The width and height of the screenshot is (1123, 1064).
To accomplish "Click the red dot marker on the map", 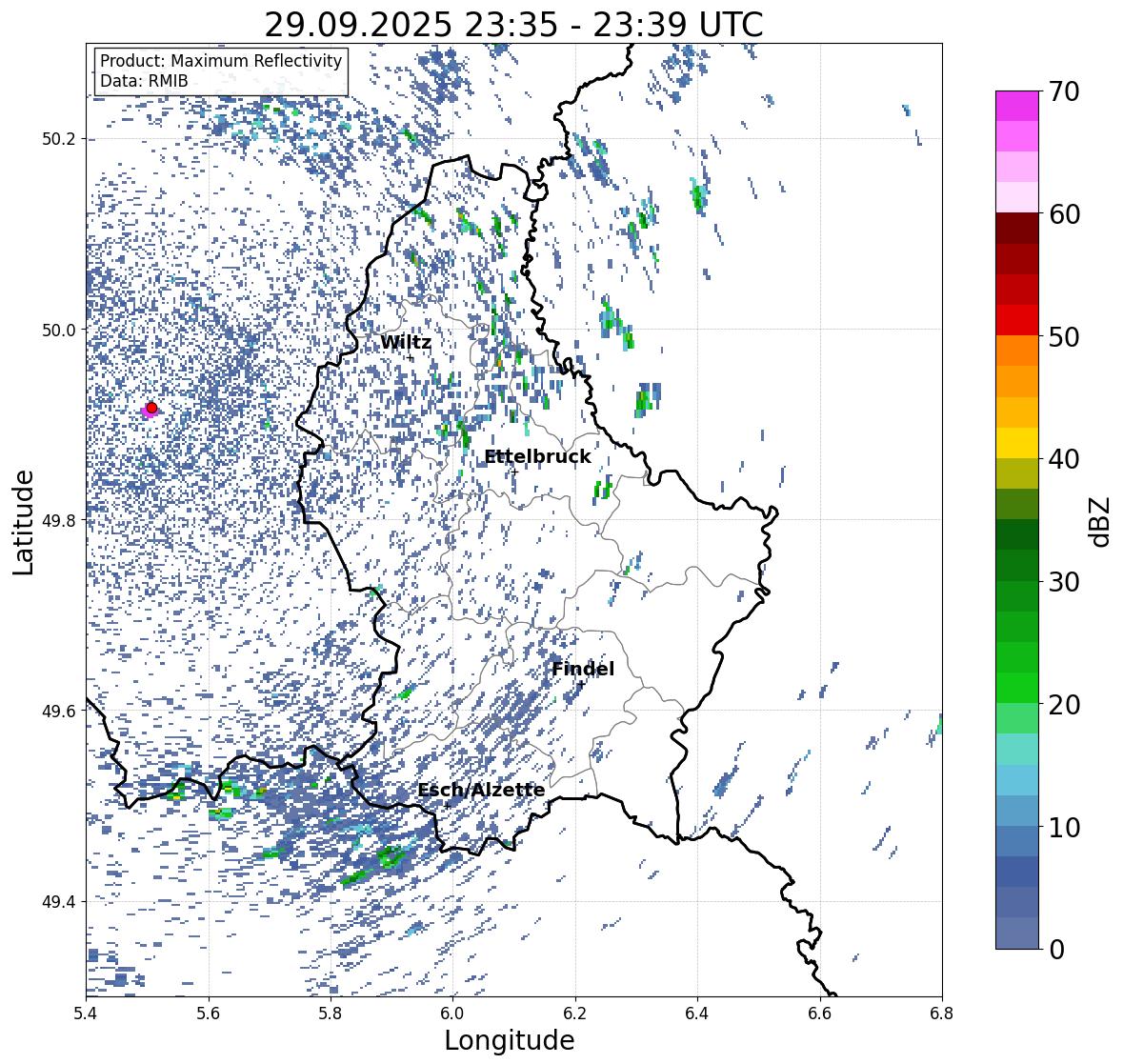I will pyautogui.click(x=151, y=408).
